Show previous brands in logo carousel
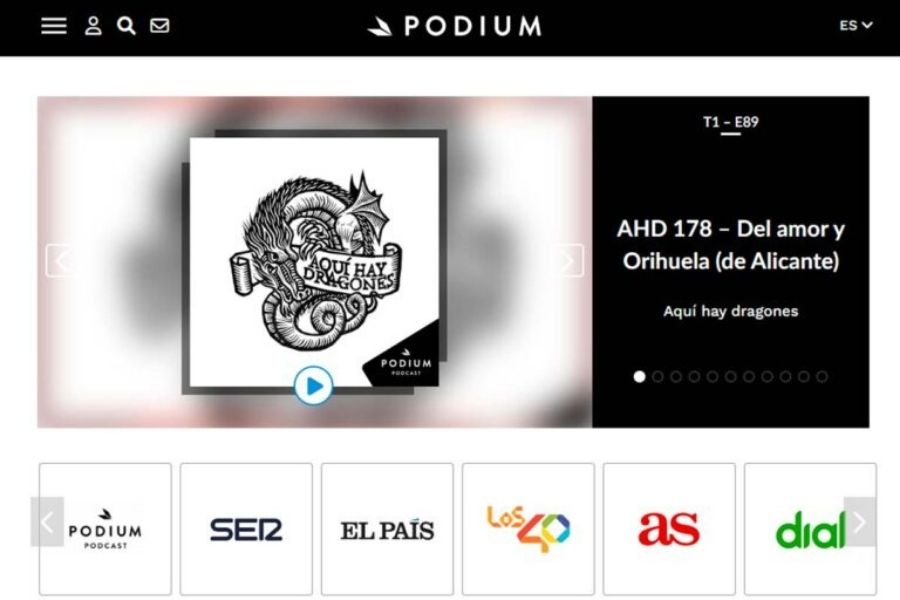 47,522
